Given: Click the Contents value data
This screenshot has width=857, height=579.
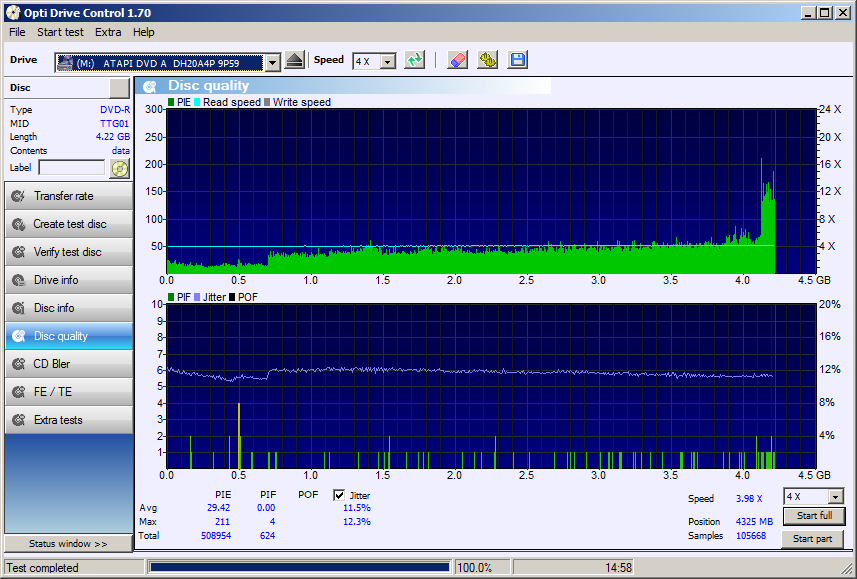Looking at the screenshot, I should (x=121, y=150).
